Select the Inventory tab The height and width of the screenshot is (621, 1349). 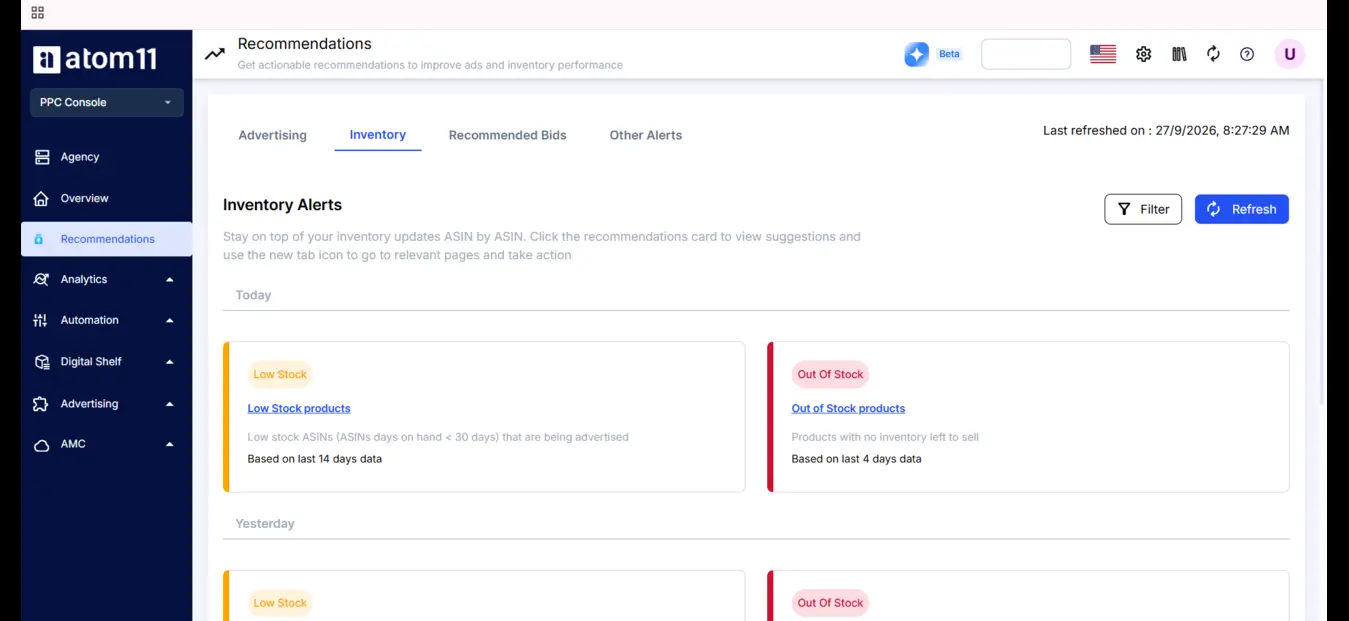[378, 135]
